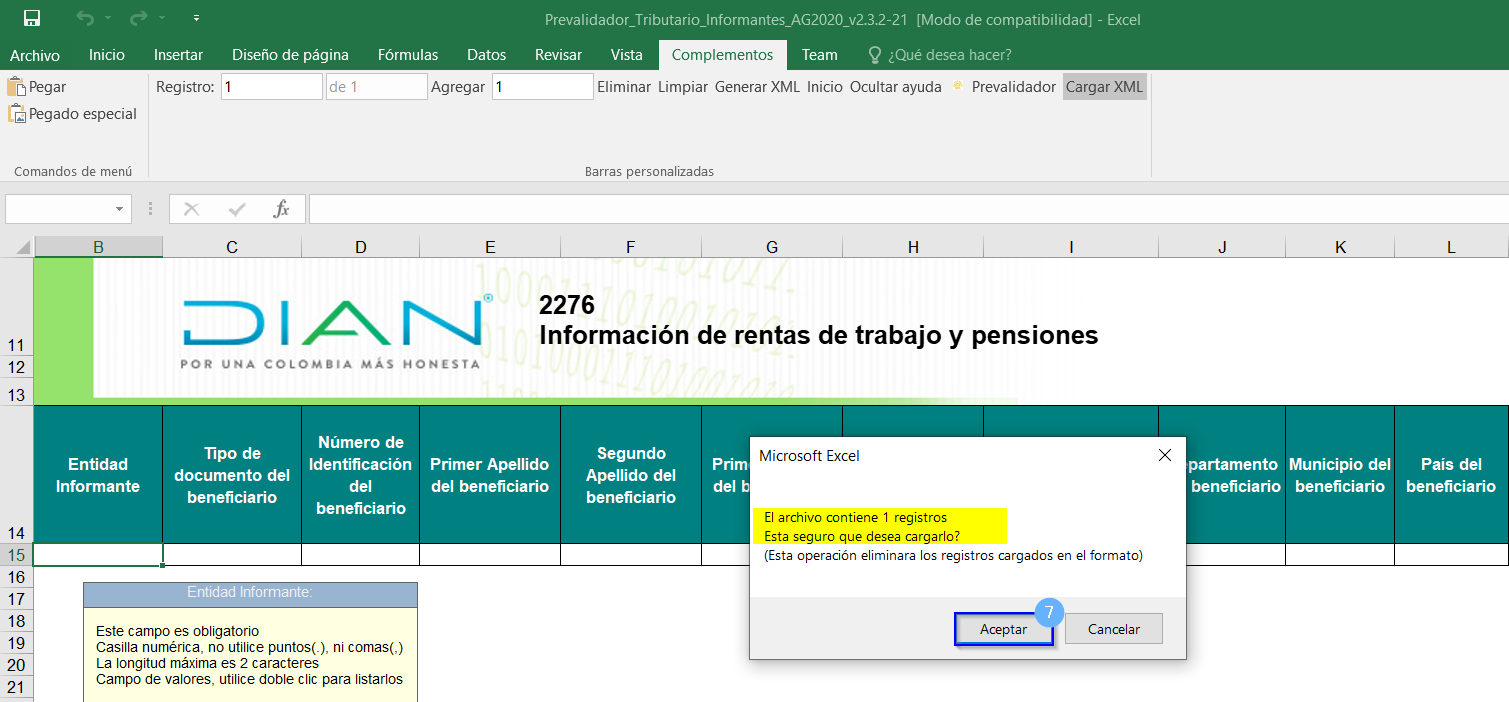Select row 15 header
The height and width of the screenshot is (702, 1509).
(x=16, y=555)
